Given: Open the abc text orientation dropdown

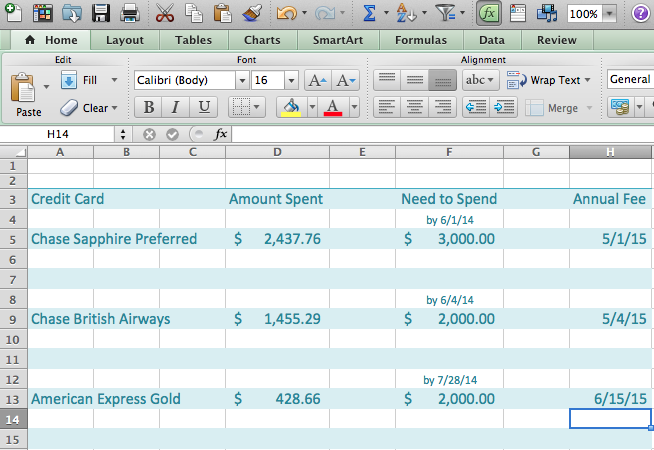Looking at the screenshot, I should coord(480,80).
